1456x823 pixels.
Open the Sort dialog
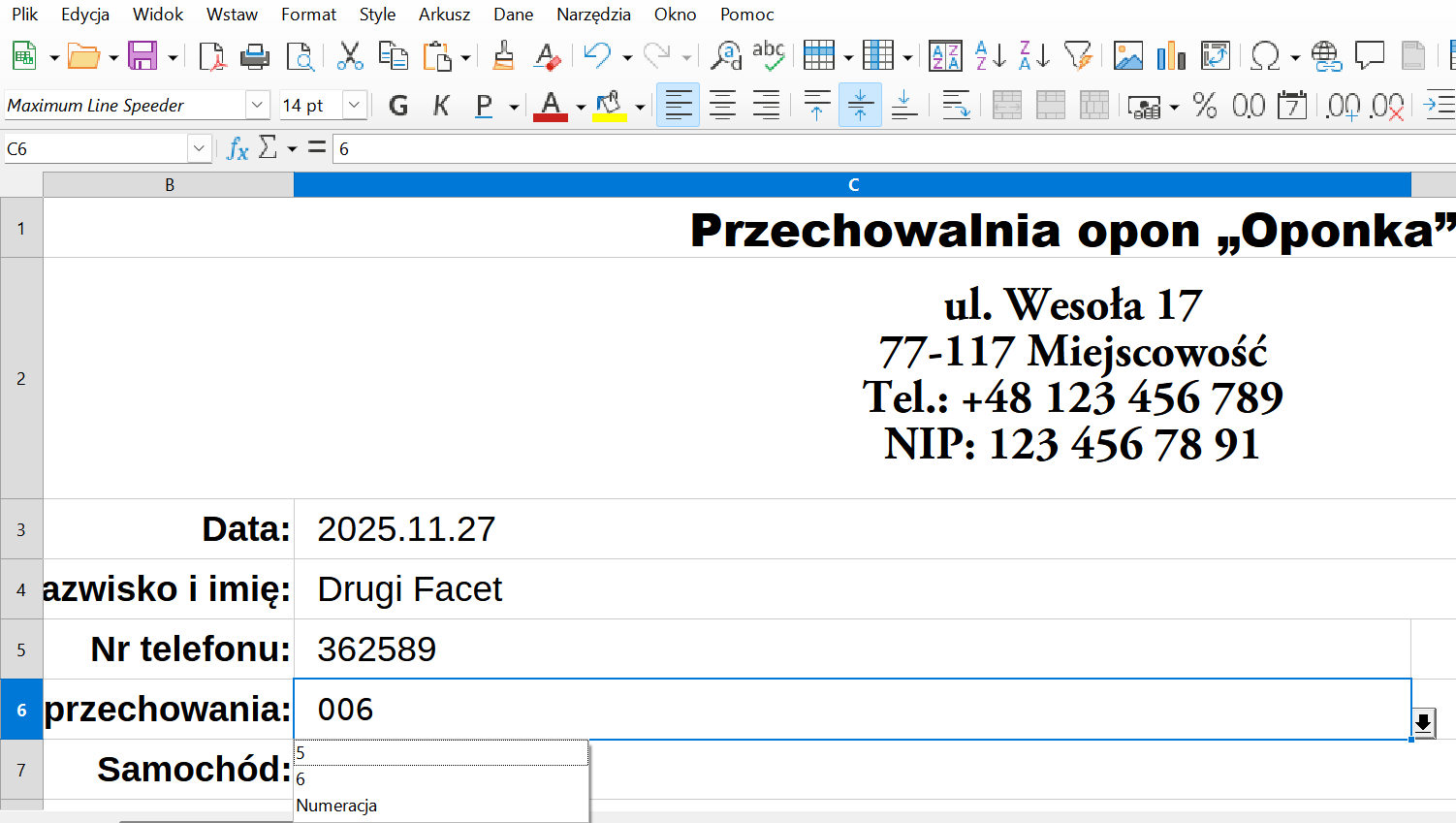click(x=945, y=56)
